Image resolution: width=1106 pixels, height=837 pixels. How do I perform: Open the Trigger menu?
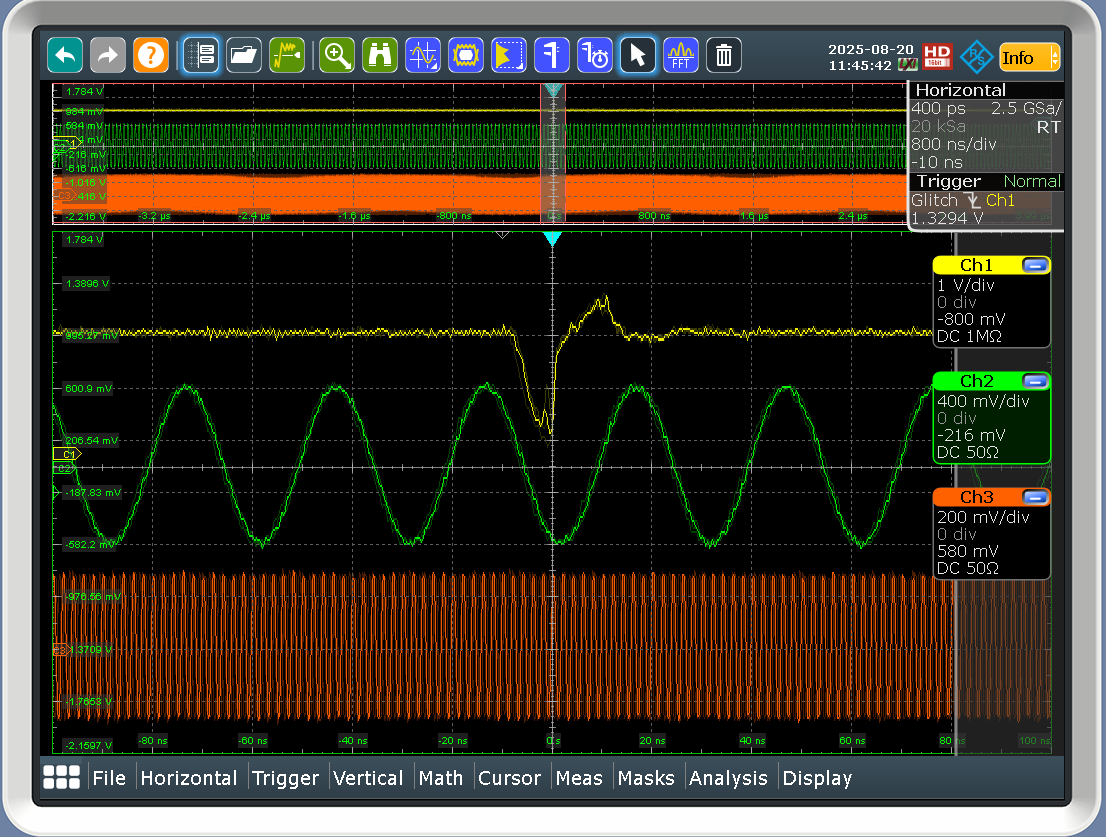[285, 778]
